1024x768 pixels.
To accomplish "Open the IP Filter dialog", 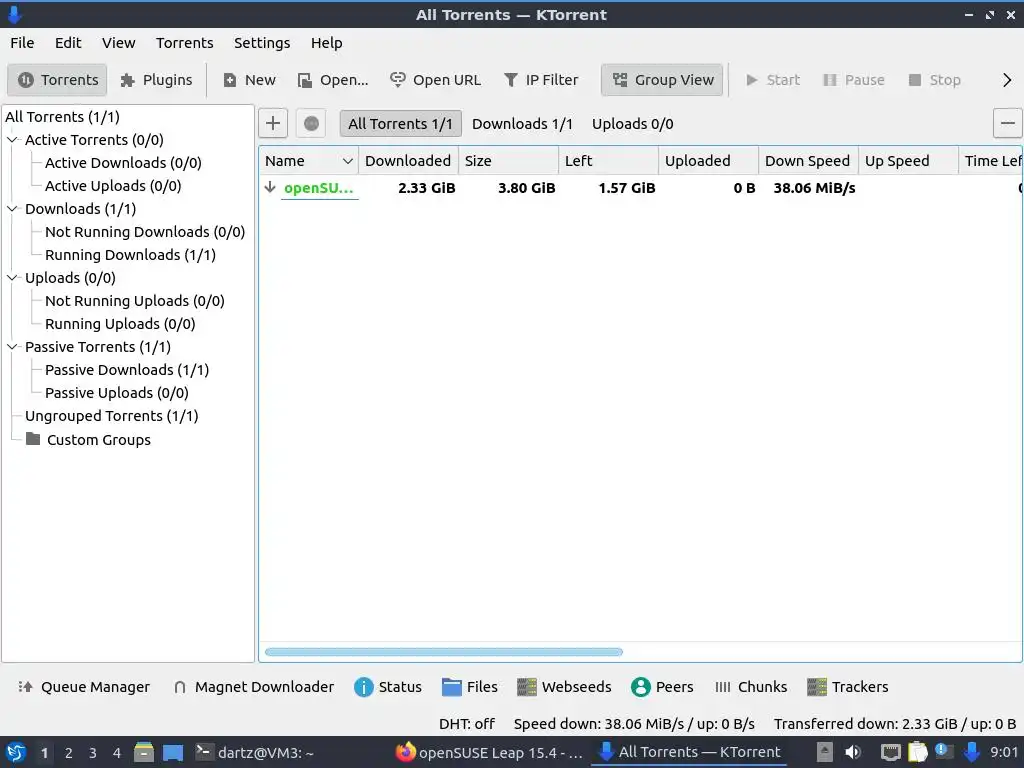I will (541, 80).
